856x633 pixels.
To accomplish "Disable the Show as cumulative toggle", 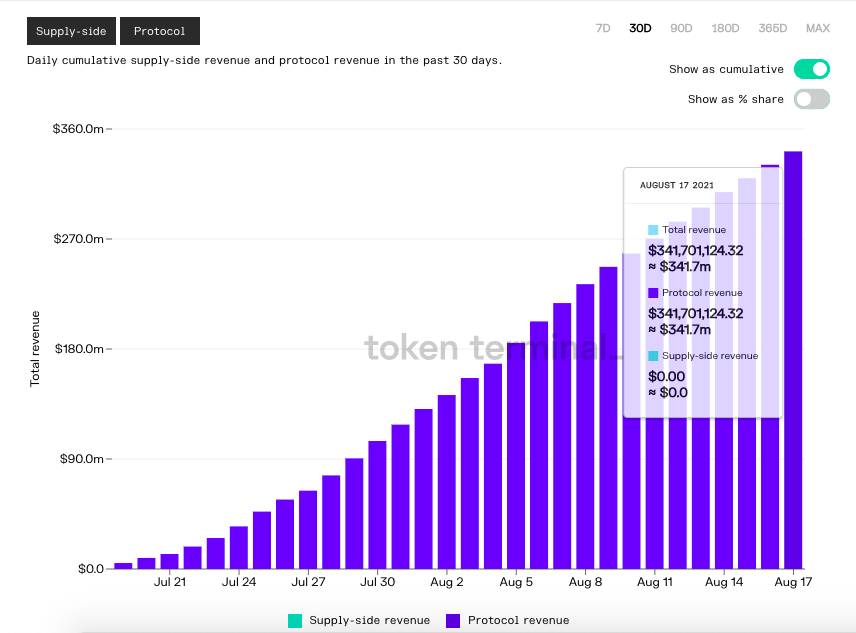I will tap(811, 69).
